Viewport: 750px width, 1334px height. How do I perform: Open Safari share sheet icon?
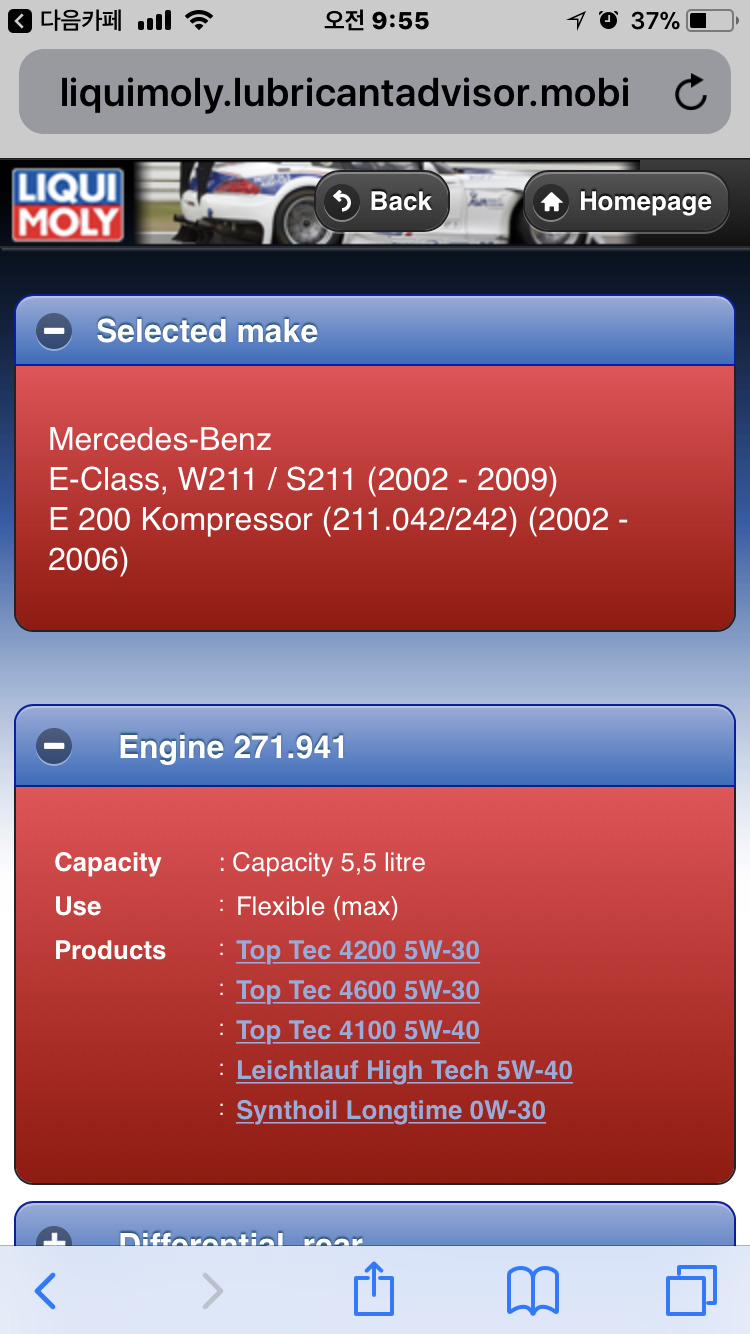(x=374, y=1289)
